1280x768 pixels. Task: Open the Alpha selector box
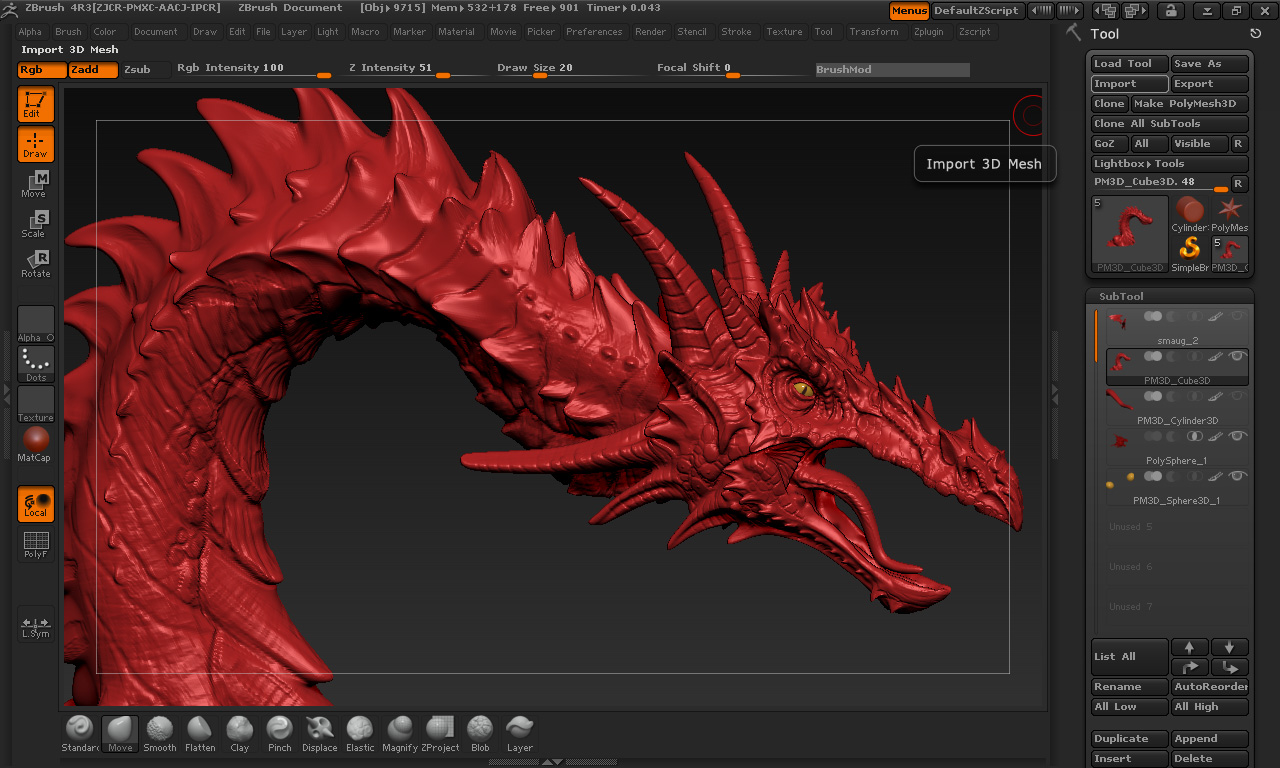(36, 324)
